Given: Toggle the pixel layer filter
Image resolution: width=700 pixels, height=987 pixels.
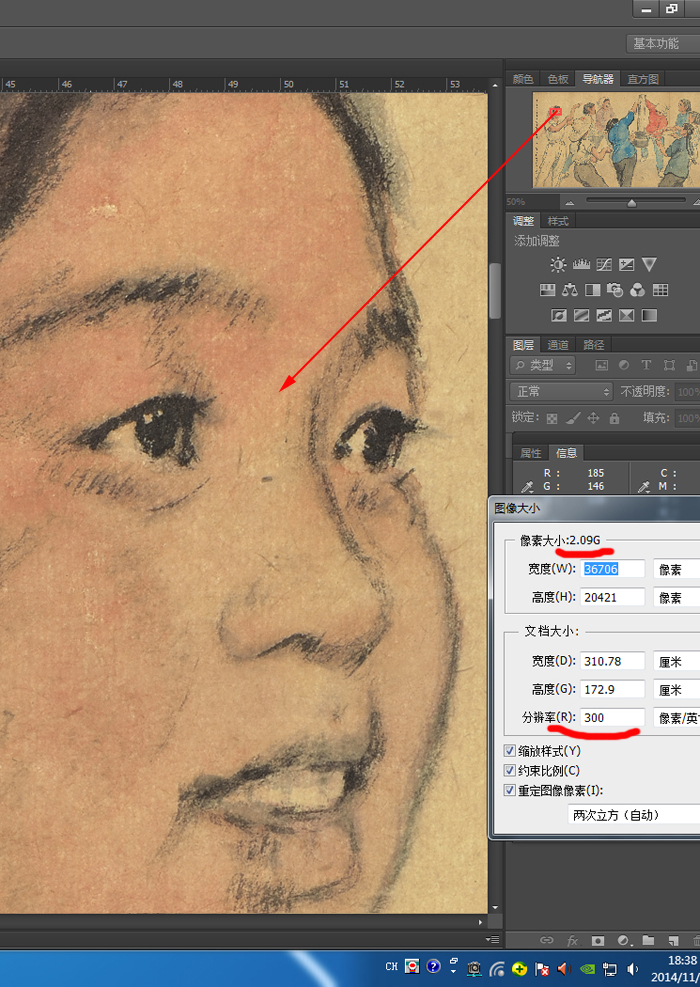Looking at the screenshot, I should [x=602, y=365].
